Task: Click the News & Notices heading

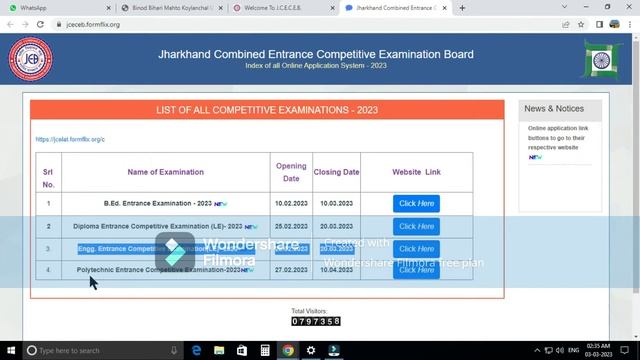Action: (554, 109)
